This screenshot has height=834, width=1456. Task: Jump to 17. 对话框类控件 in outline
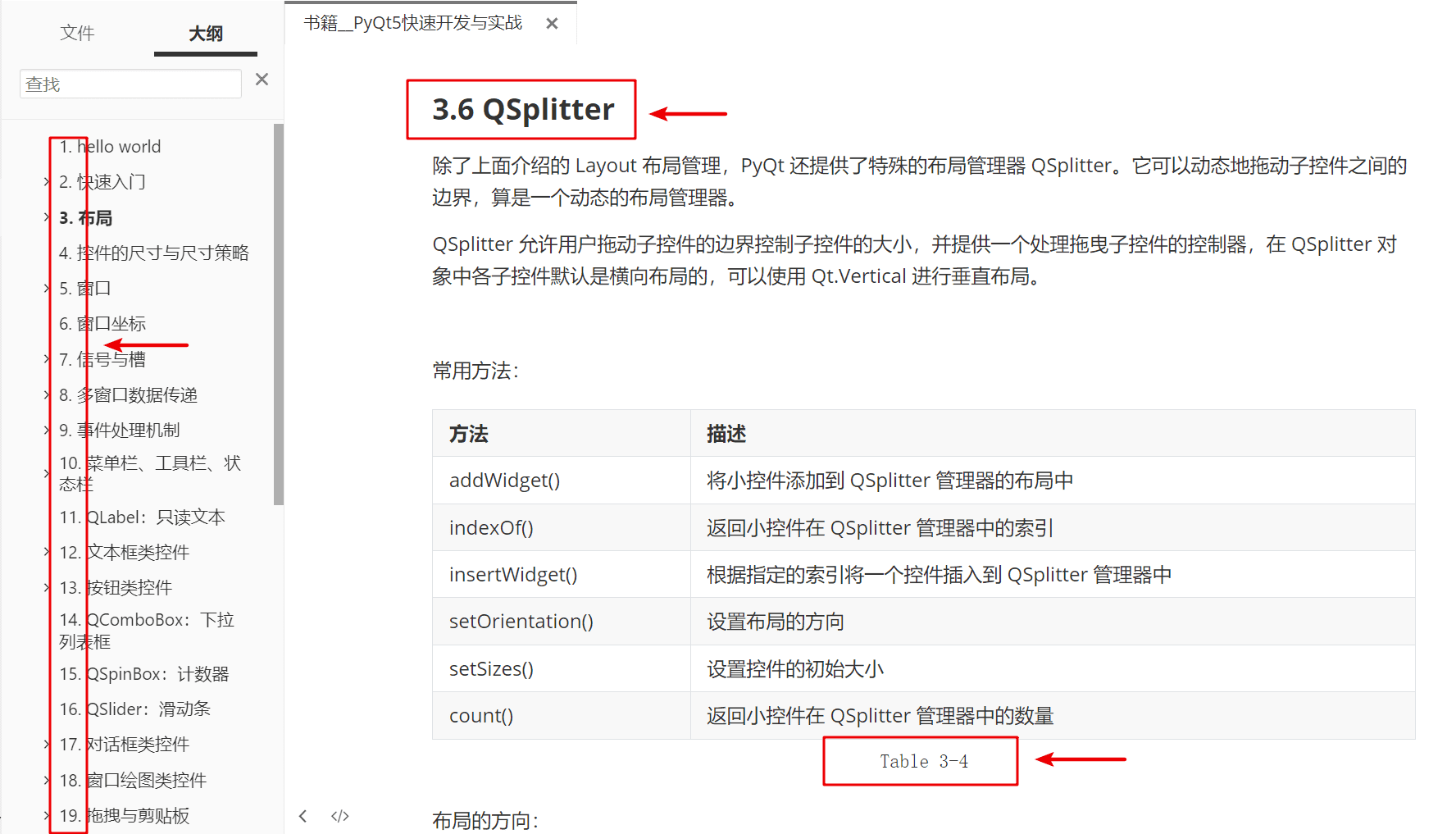coord(125,744)
